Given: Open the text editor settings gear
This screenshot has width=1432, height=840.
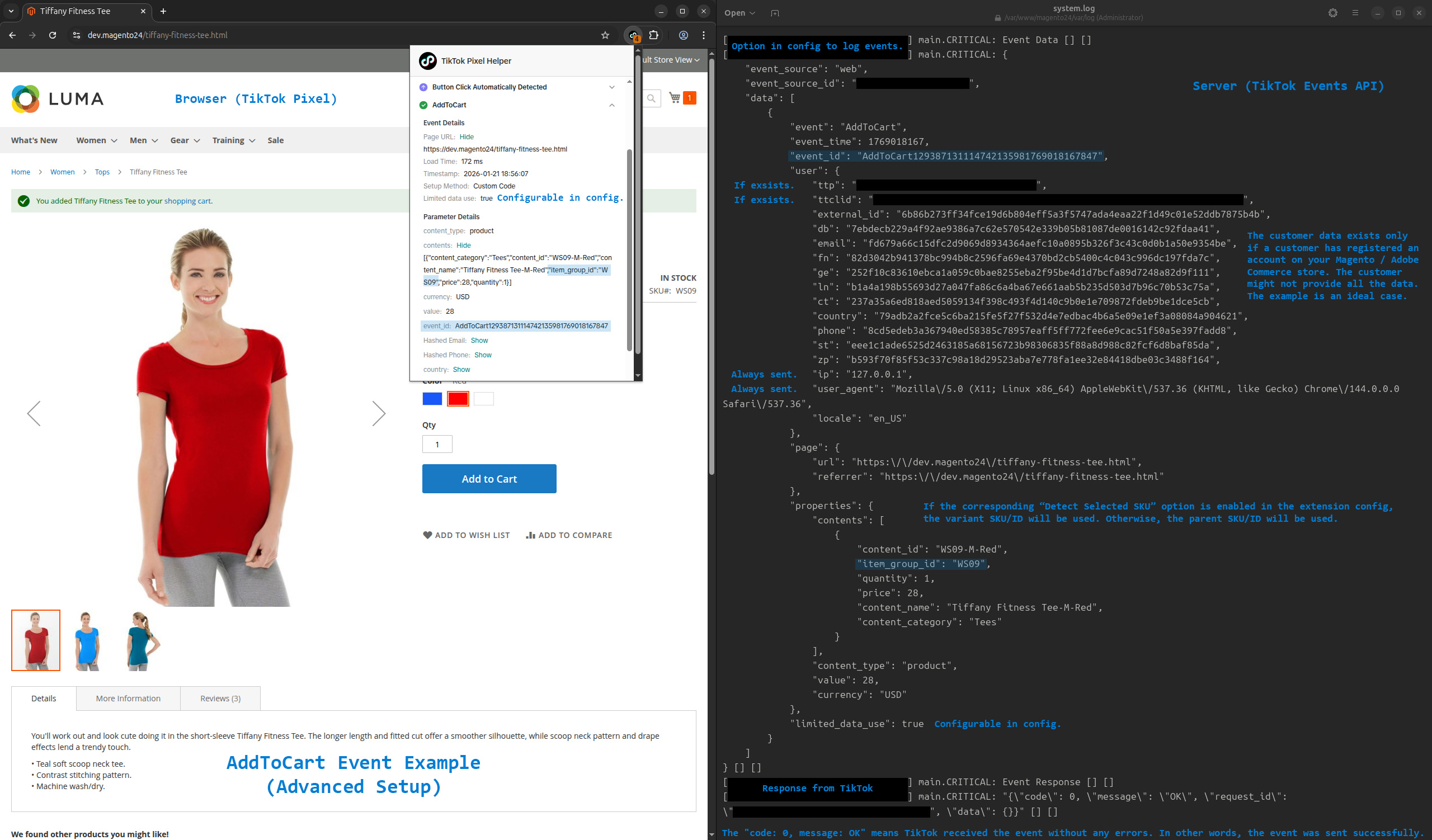Looking at the screenshot, I should click(x=1332, y=12).
